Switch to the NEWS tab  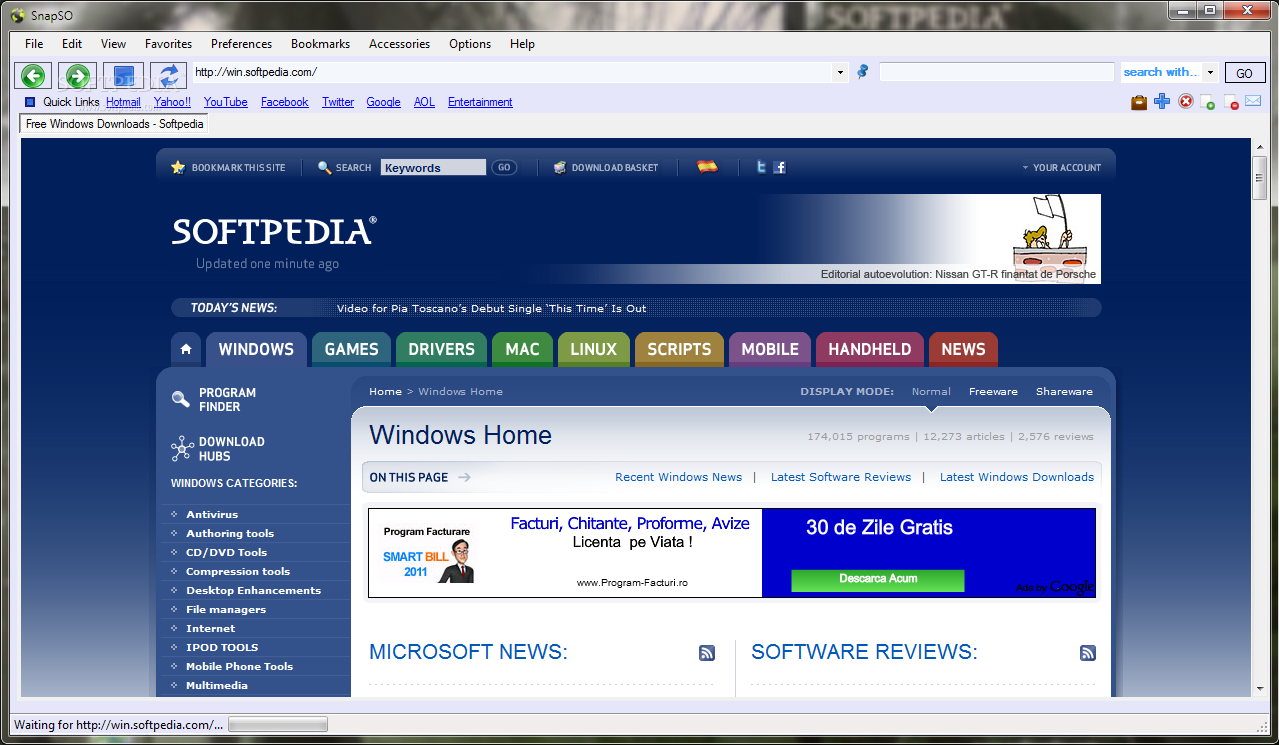963,349
